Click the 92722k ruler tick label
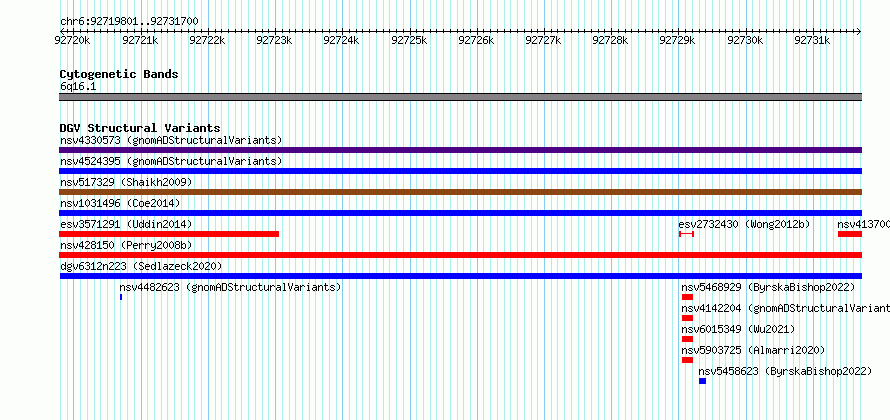Screen dimensions: 890x420 point(207,40)
